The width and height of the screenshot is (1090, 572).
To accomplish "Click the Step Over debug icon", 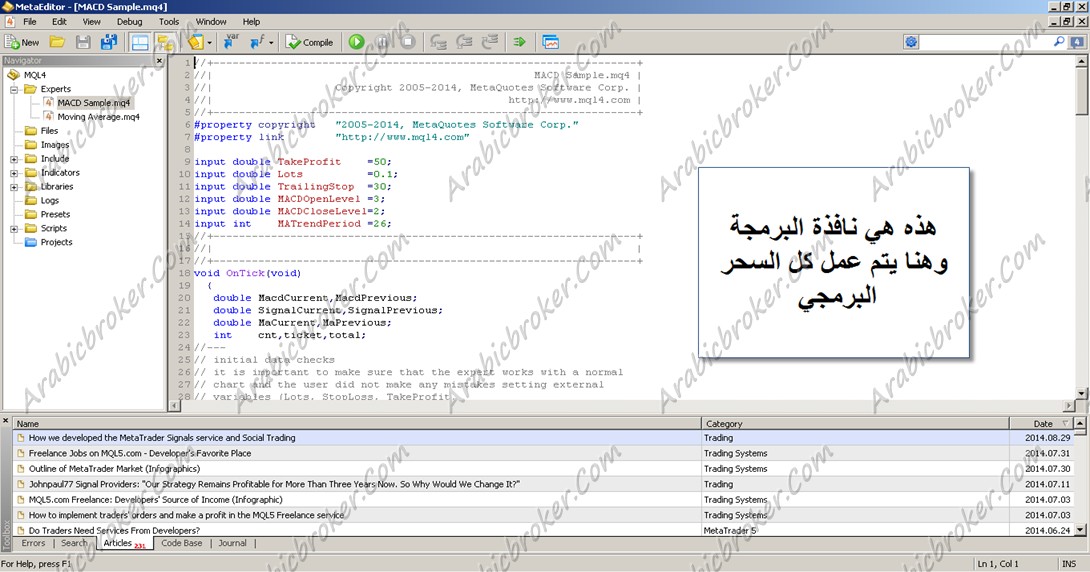I will pyautogui.click(x=464, y=42).
